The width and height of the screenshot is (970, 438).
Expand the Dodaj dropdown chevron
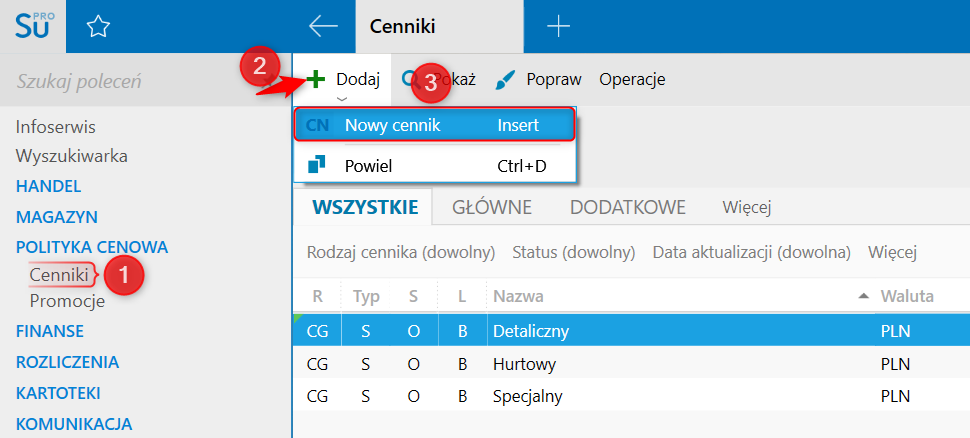(x=342, y=99)
